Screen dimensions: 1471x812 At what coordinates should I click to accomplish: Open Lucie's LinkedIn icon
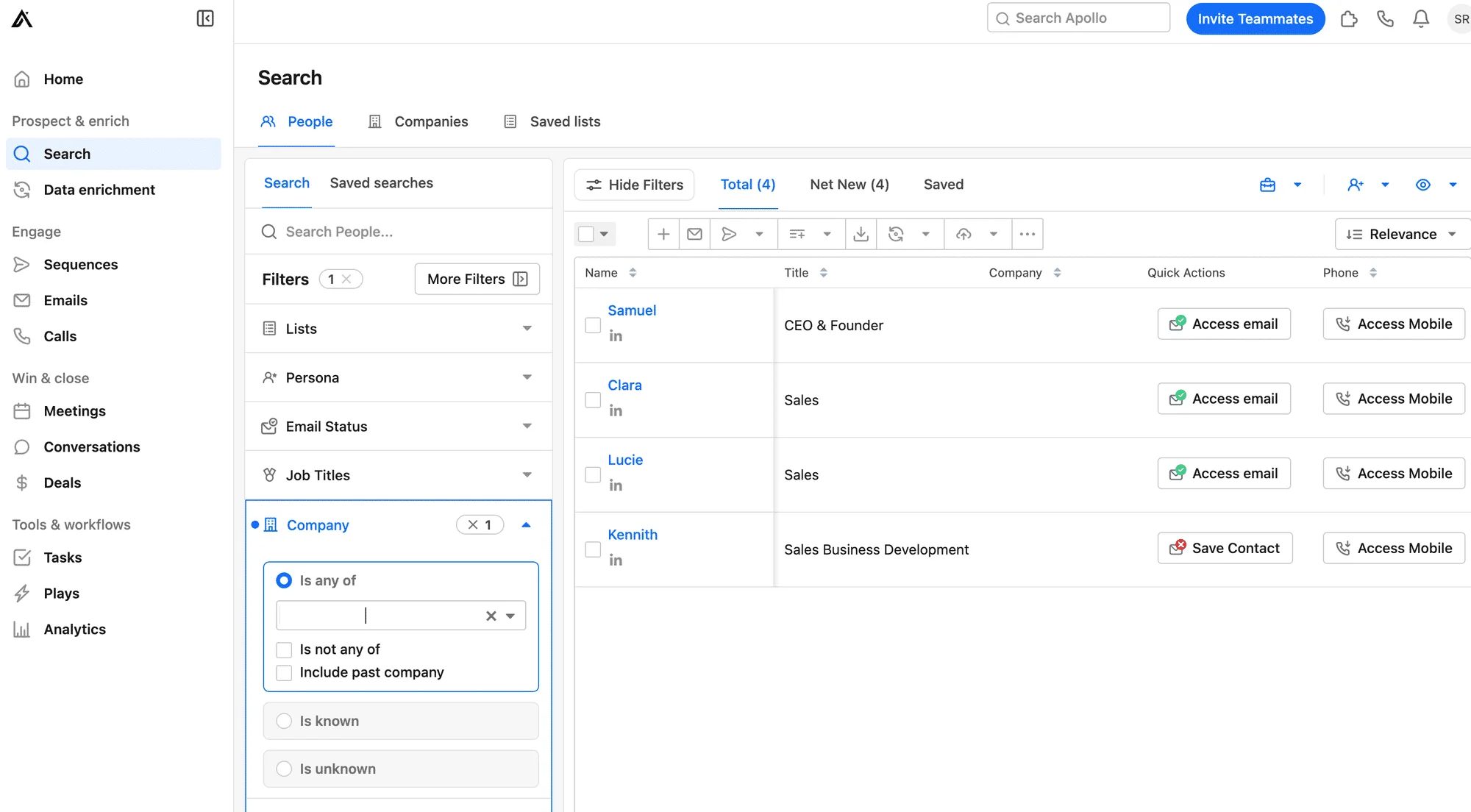[616, 485]
